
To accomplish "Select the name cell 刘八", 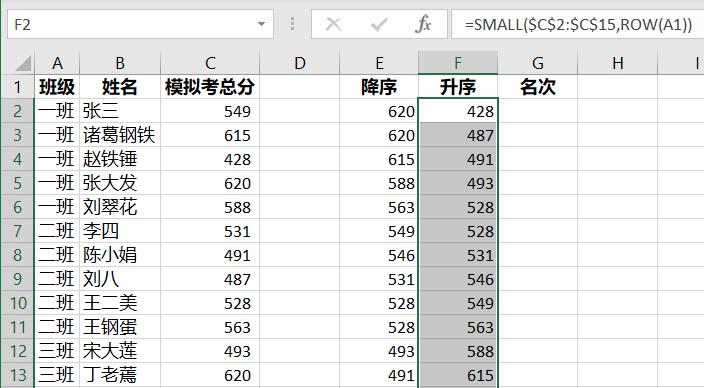I will tap(120, 279).
